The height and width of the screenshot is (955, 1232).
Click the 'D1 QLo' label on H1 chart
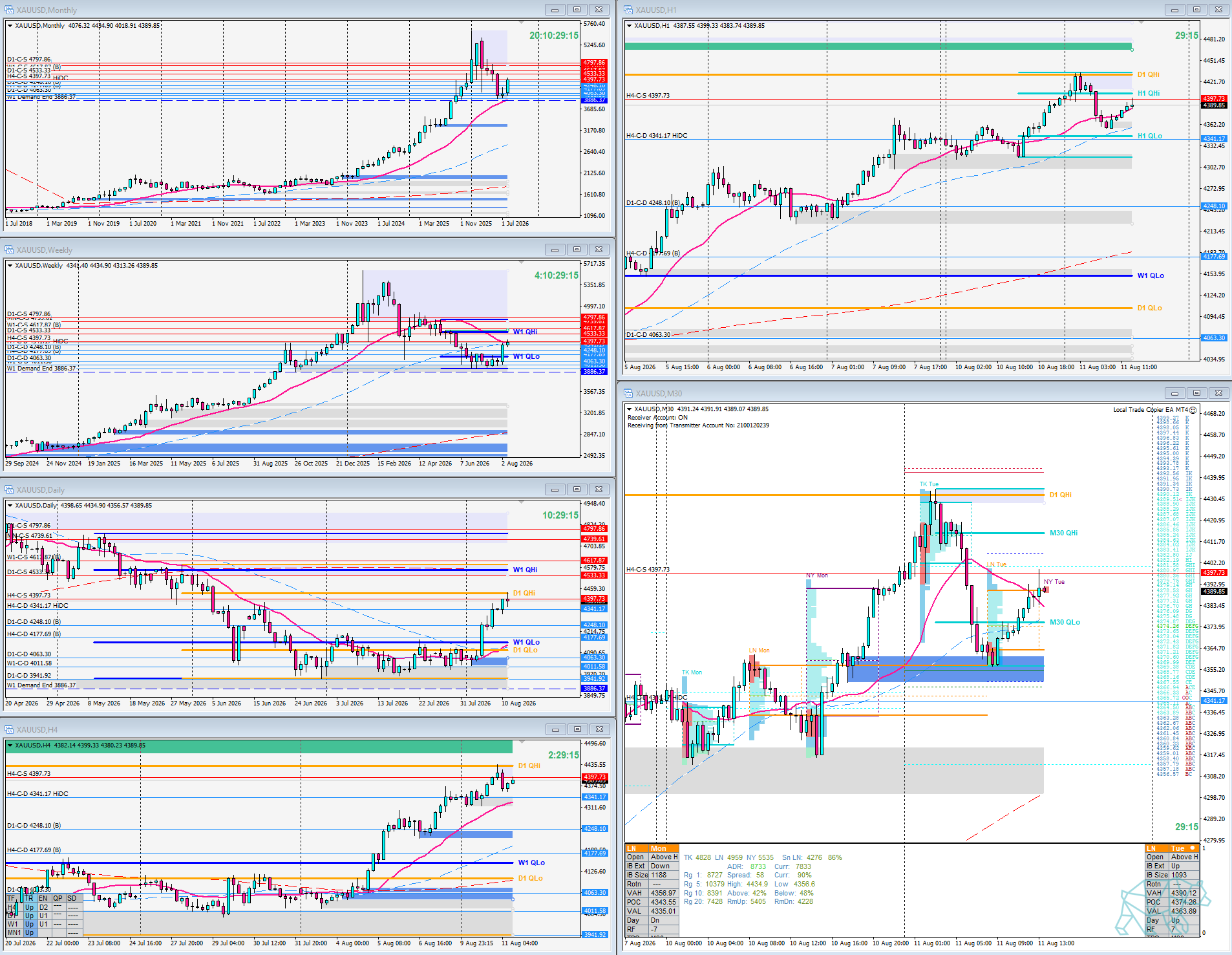pos(1150,308)
